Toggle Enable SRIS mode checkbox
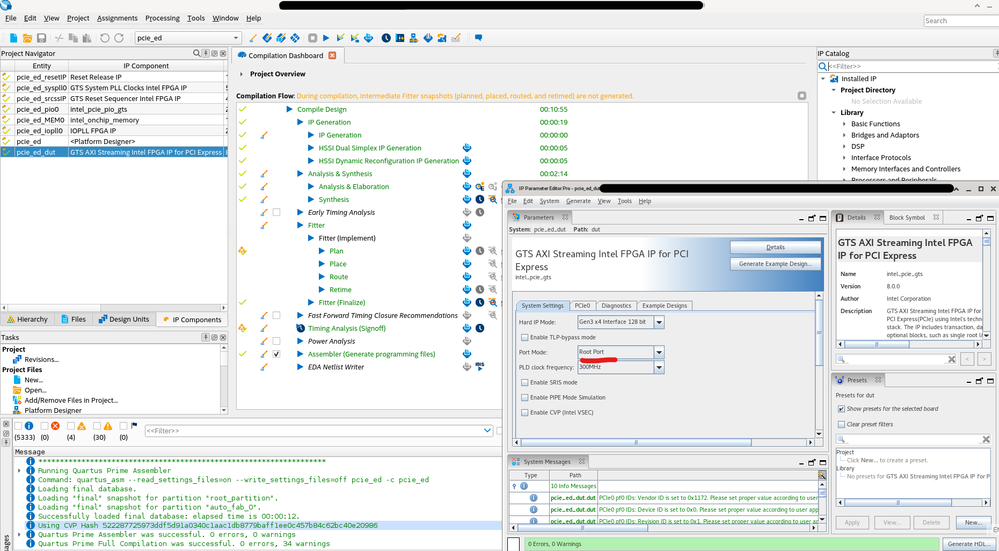The width and height of the screenshot is (999, 551). [525, 382]
